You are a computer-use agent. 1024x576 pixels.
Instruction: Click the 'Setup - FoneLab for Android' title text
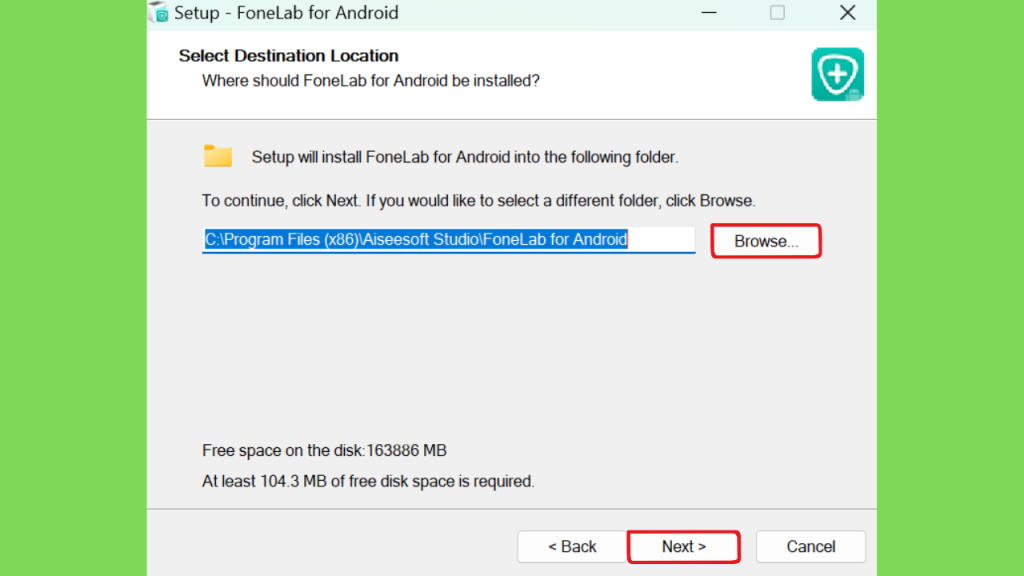286,13
